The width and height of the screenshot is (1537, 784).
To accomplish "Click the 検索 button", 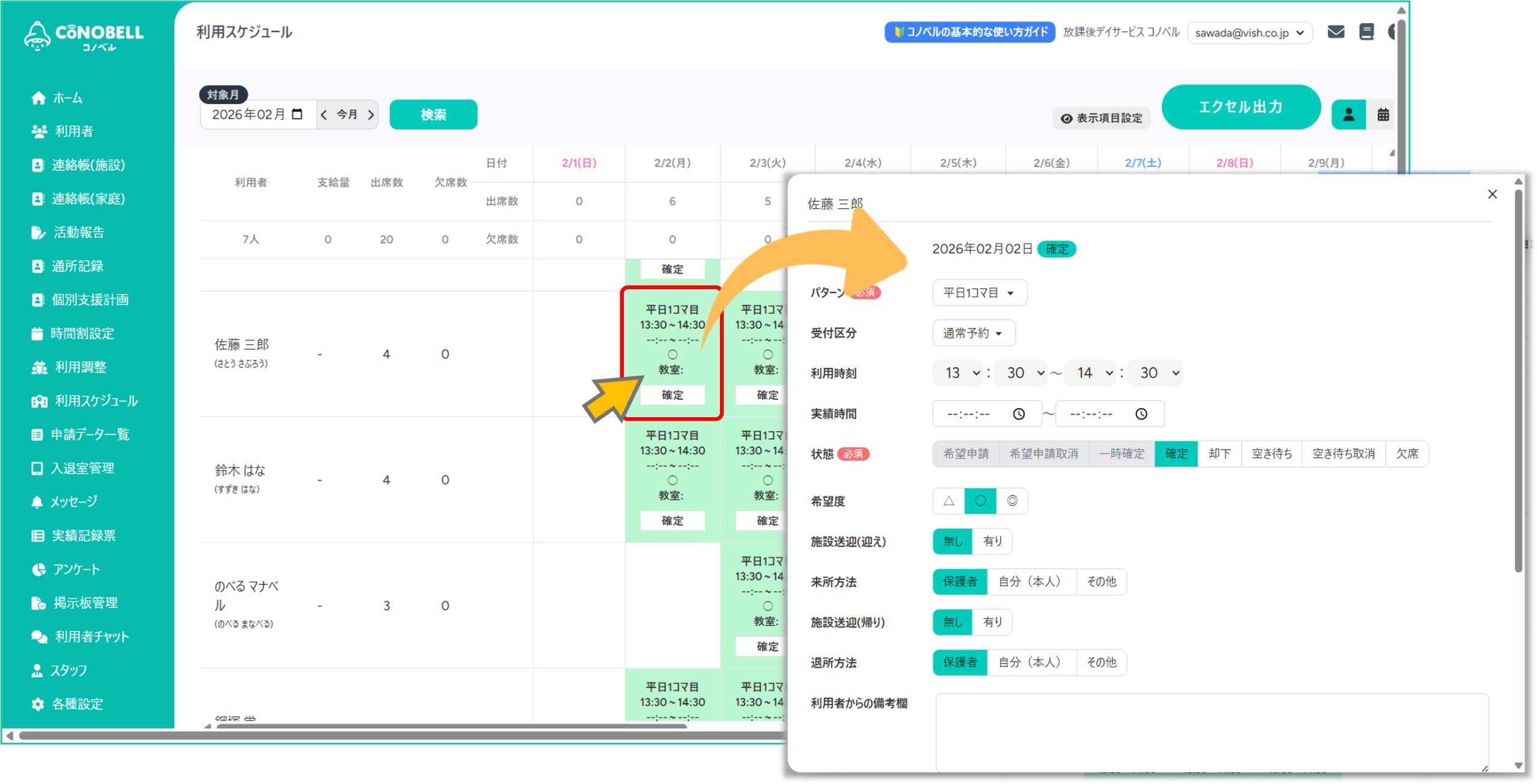I will [x=433, y=115].
